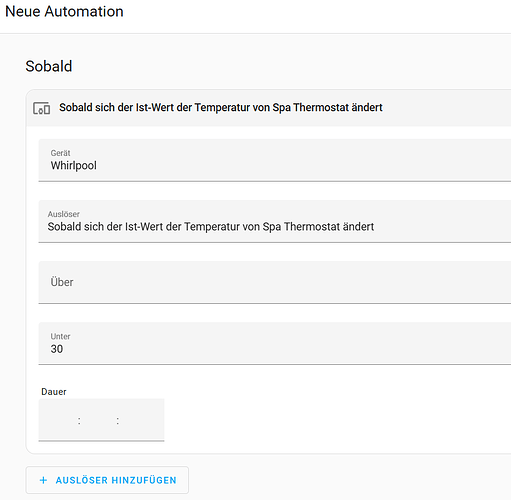Select the Whirlpool device text
The width and height of the screenshot is (511, 500).
(74, 165)
